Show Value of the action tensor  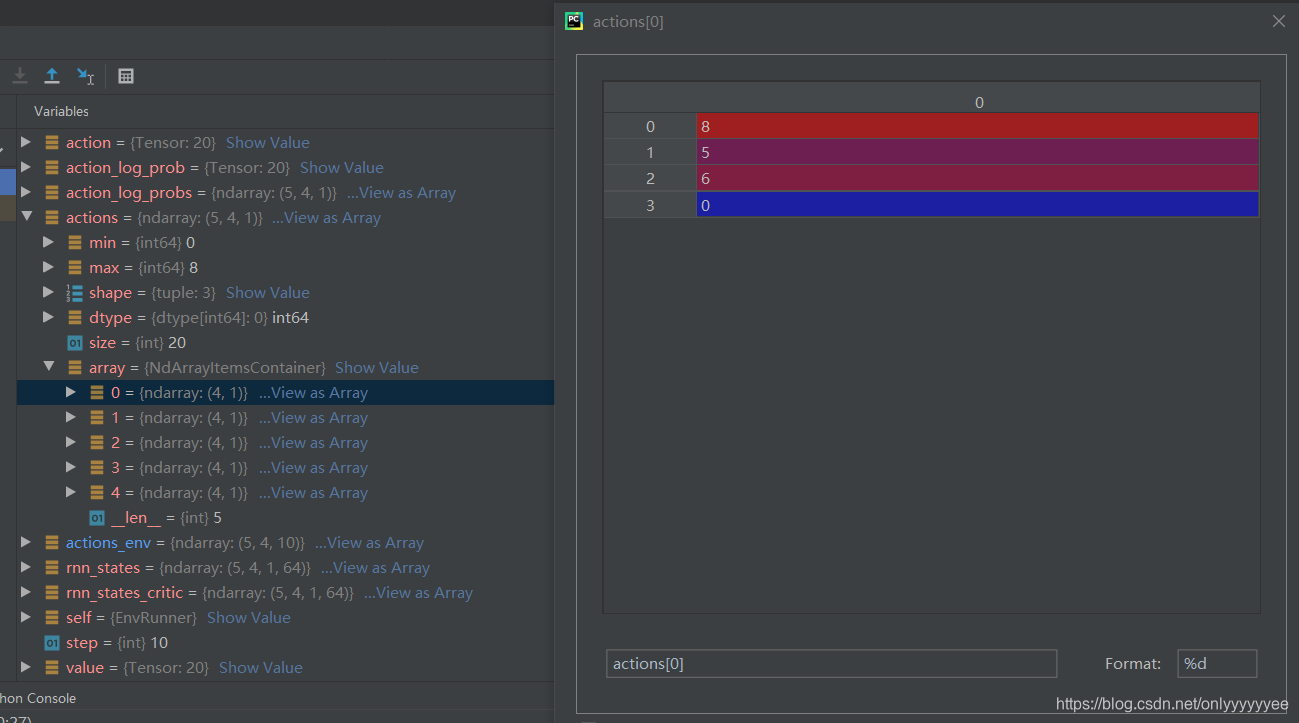[268, 143]
